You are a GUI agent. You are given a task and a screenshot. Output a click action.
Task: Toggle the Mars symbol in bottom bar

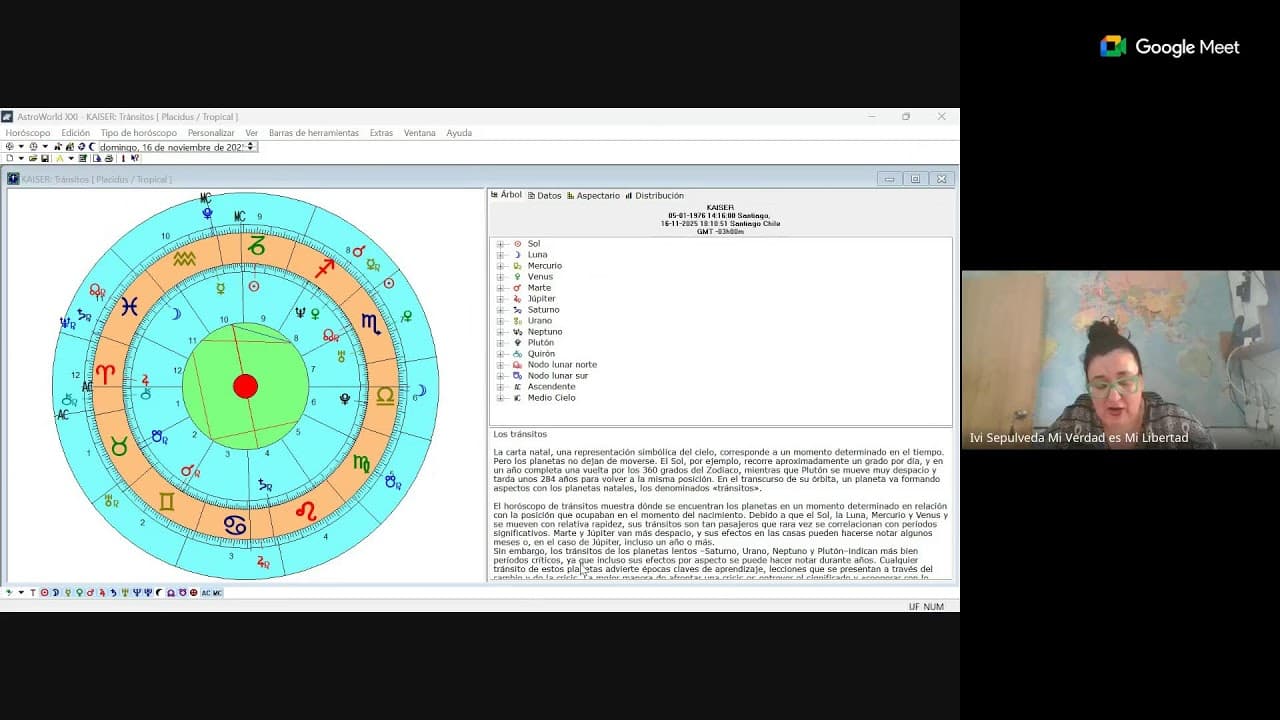point(90,593)
